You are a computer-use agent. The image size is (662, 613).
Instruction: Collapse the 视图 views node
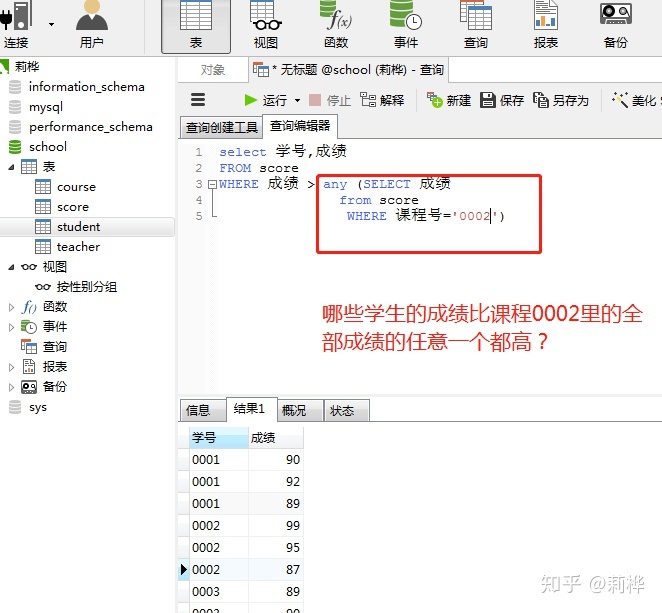coord(11,267)
